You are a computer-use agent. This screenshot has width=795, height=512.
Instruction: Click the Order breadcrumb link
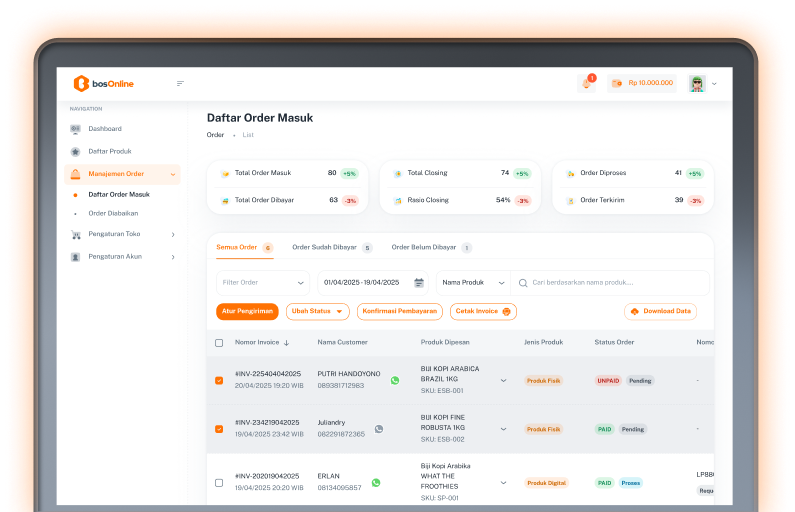click(x=215, y=135)
